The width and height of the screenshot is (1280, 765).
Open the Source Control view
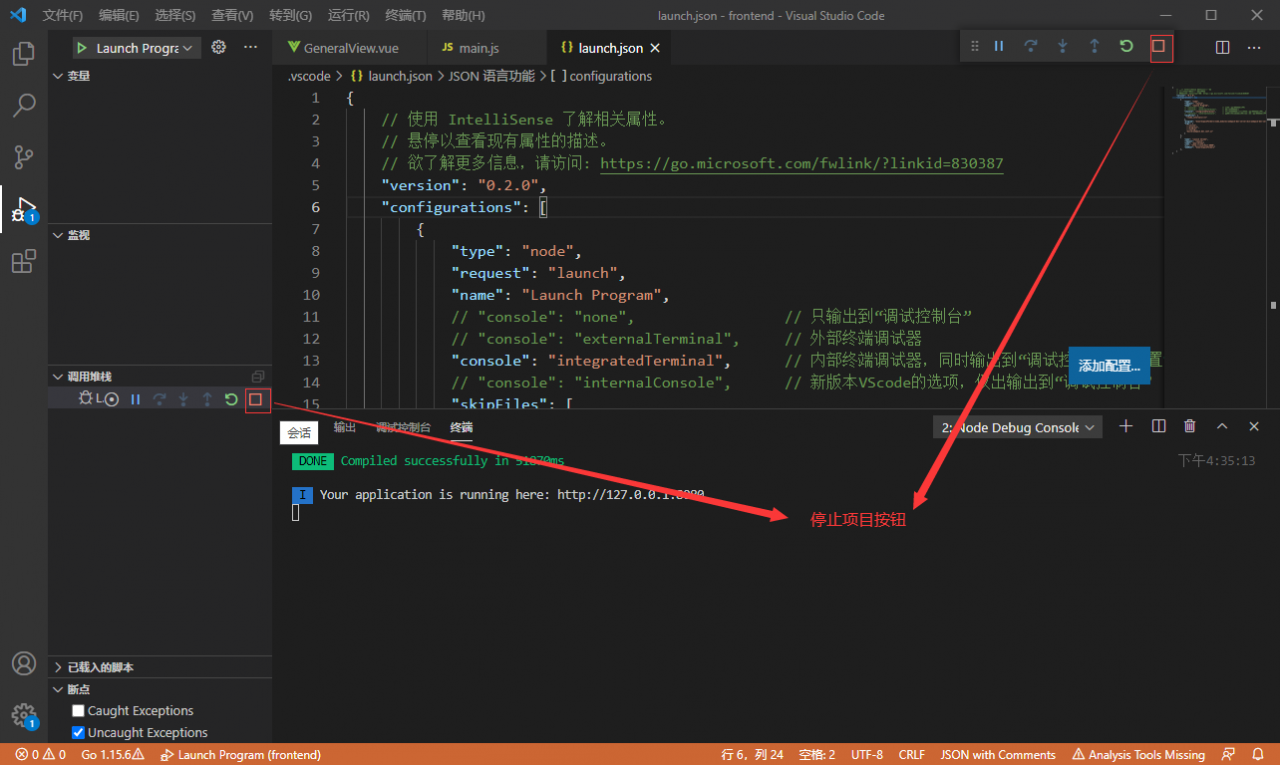point(24,157)
